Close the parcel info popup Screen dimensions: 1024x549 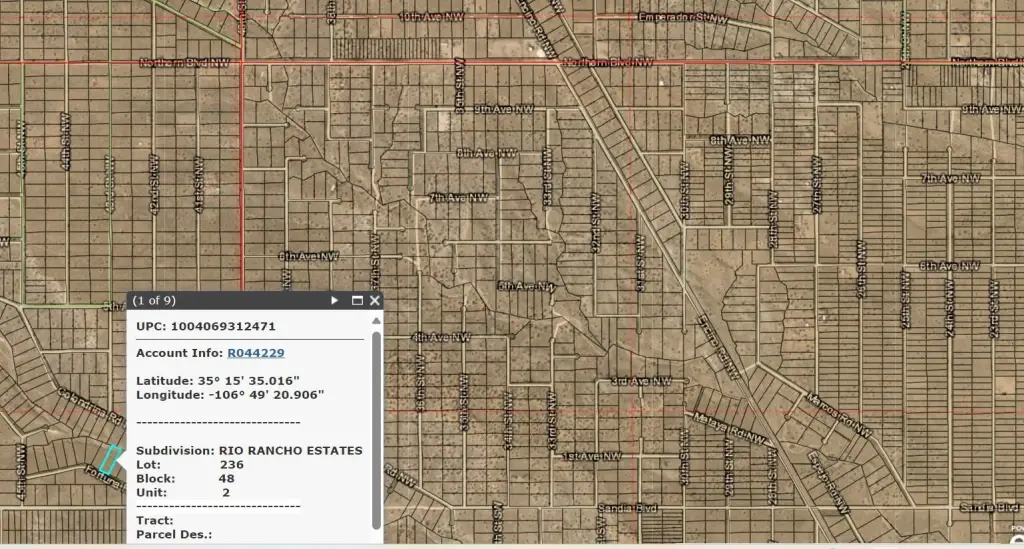375,300
